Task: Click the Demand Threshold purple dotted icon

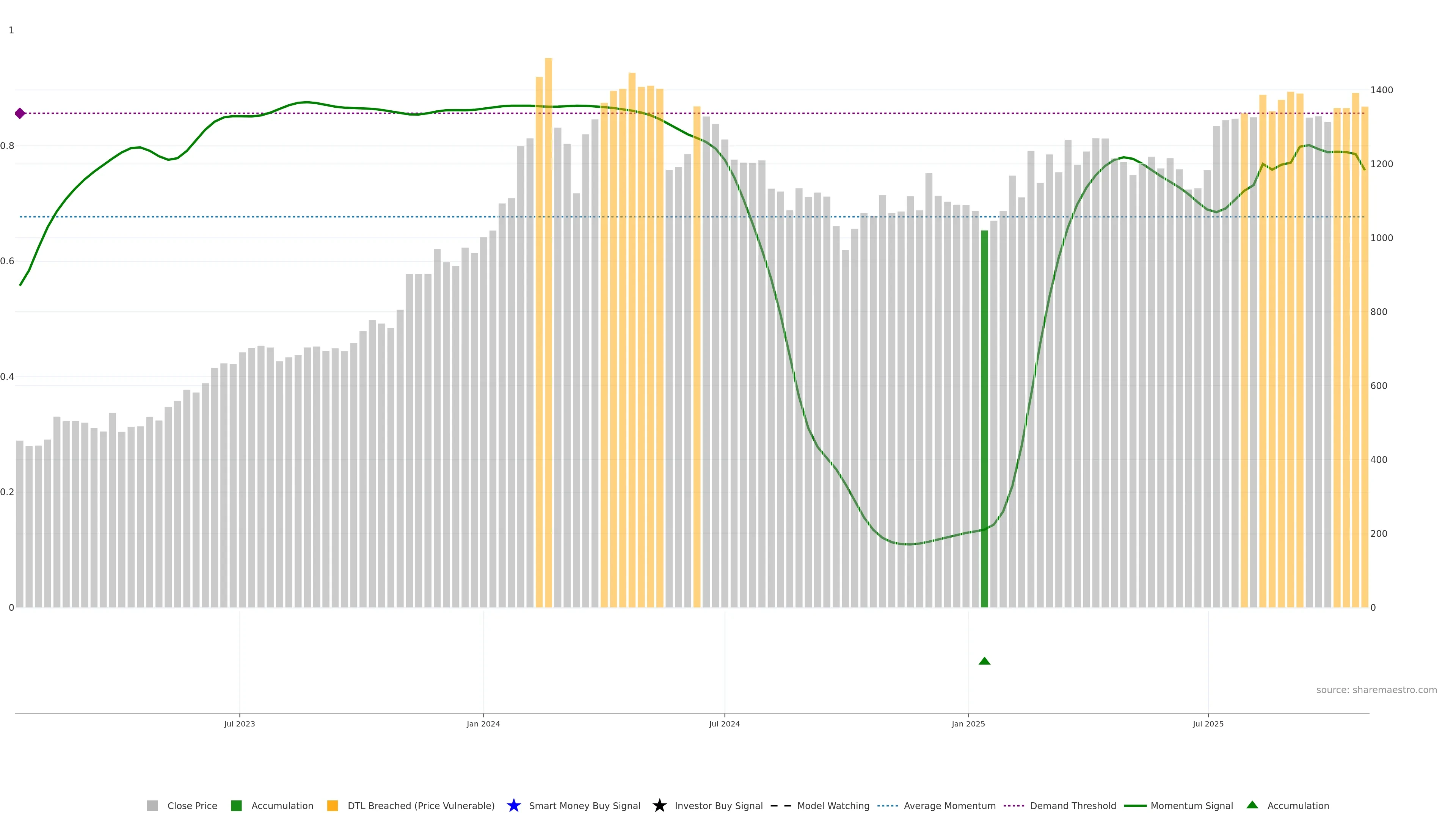Action: click(x=1014, y=805)
